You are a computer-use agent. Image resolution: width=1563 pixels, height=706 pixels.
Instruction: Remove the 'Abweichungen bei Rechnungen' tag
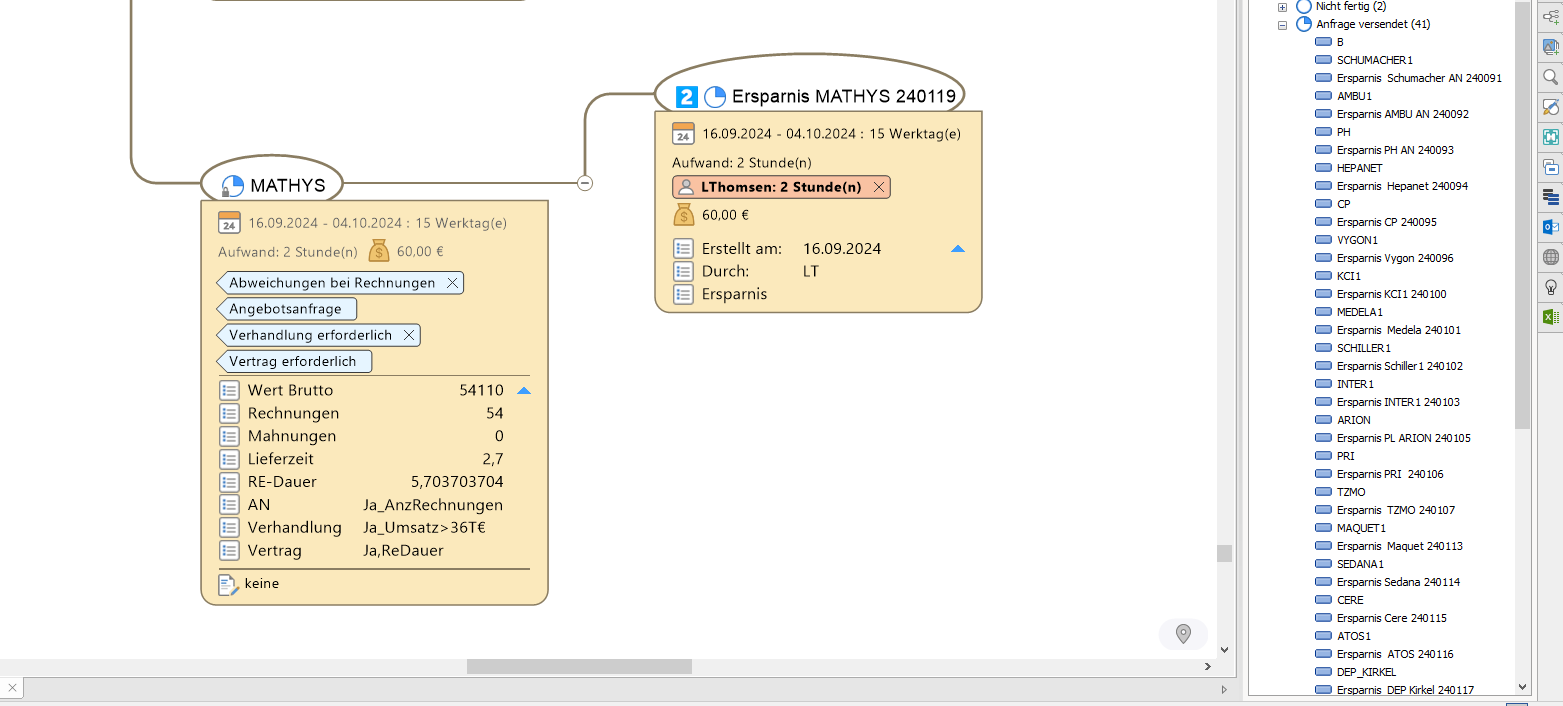click(x=452, y=283)
